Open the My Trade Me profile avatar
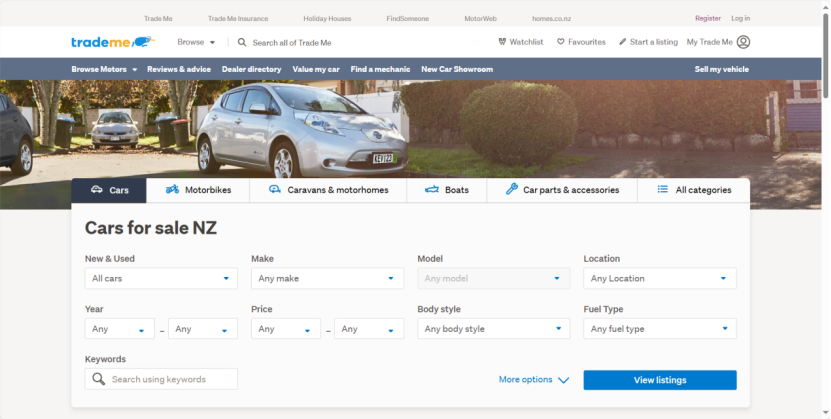Image resolution: width=831 pixels, height=419 pixels. pyautogui.click(x=743, y=42)
